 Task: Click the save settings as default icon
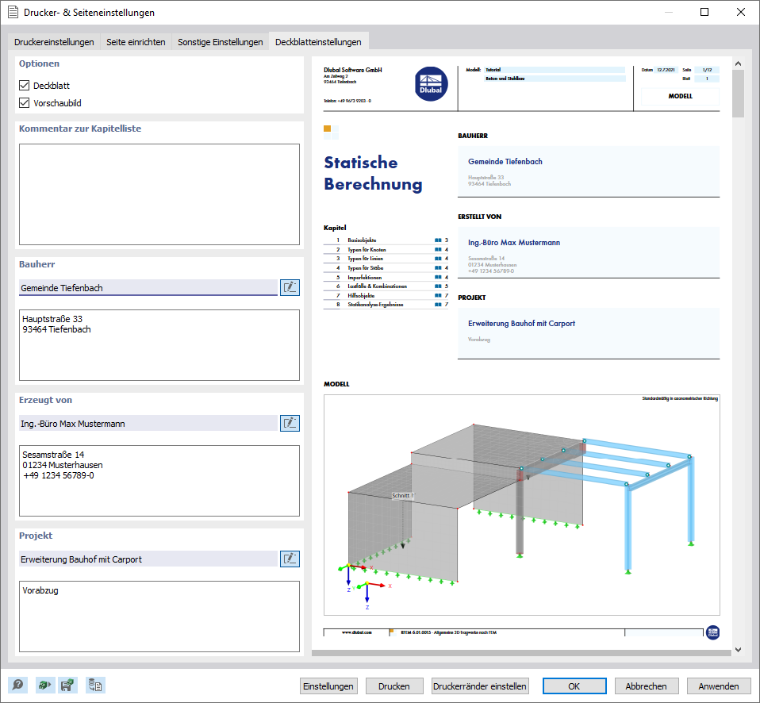pyautogui.click(x=68, y=685)
